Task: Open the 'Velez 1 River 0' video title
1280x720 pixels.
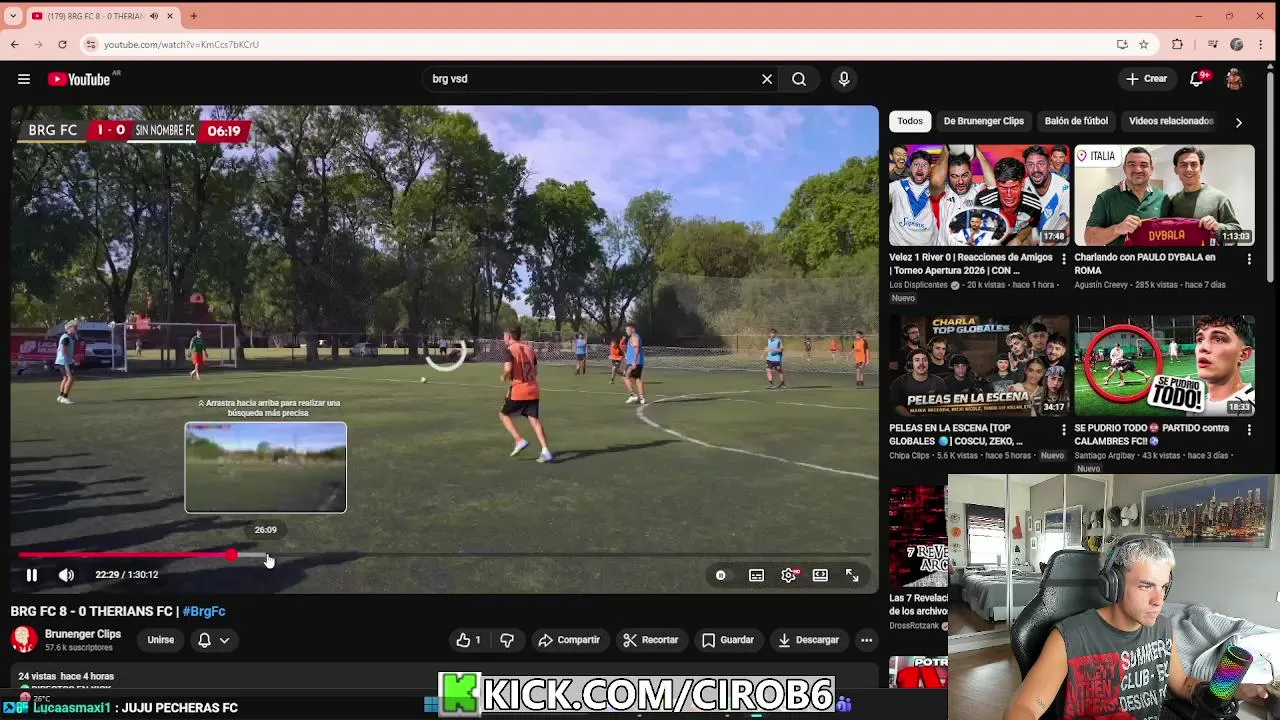Action: [x=970, y=264]
